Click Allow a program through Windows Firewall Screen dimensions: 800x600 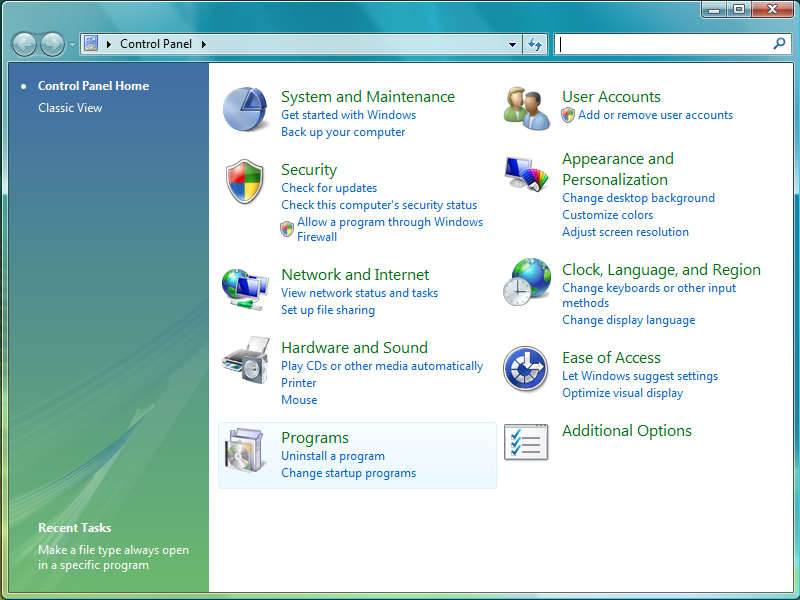pyautogui.click(x=390, y=229)
